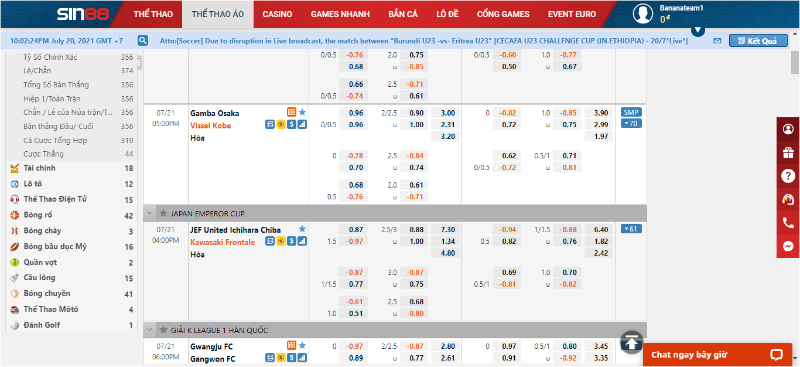Open the mail envelope icon

(x=717, y=41)
